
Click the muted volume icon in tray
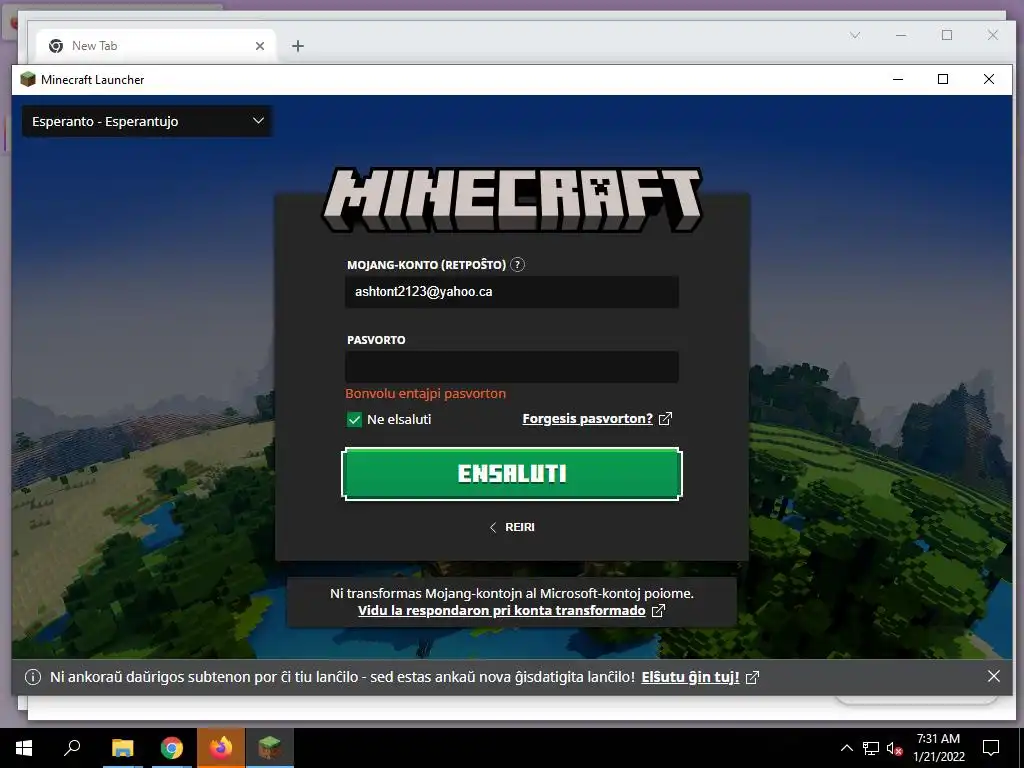point(894,748)
